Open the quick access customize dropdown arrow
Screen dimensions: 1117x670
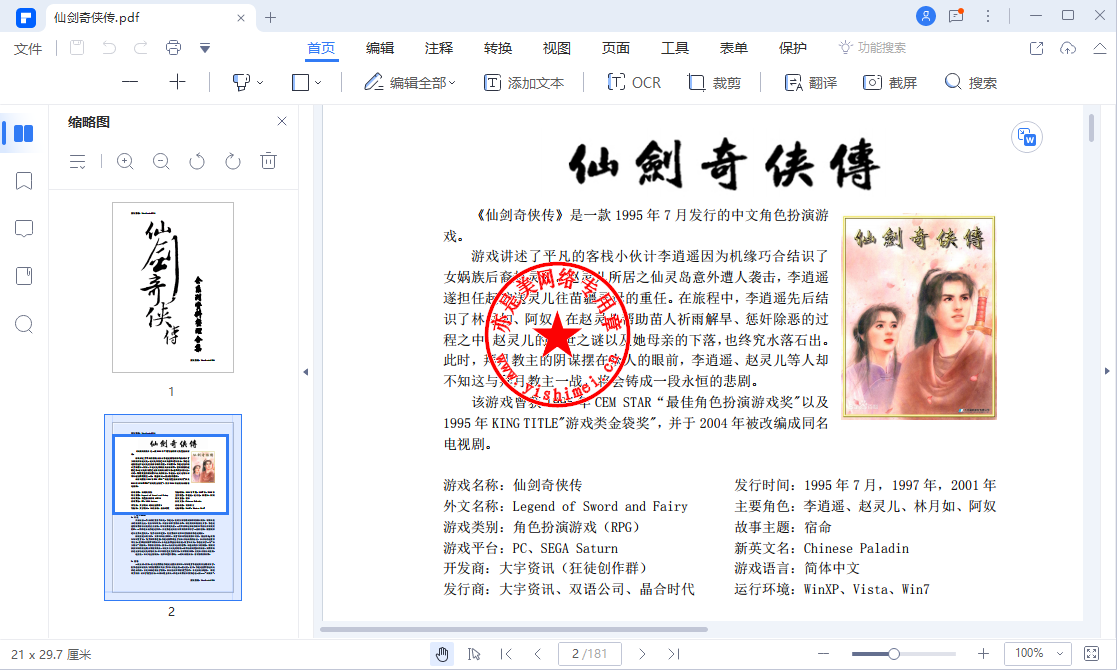pyautogui.click(x=205, y=48)
